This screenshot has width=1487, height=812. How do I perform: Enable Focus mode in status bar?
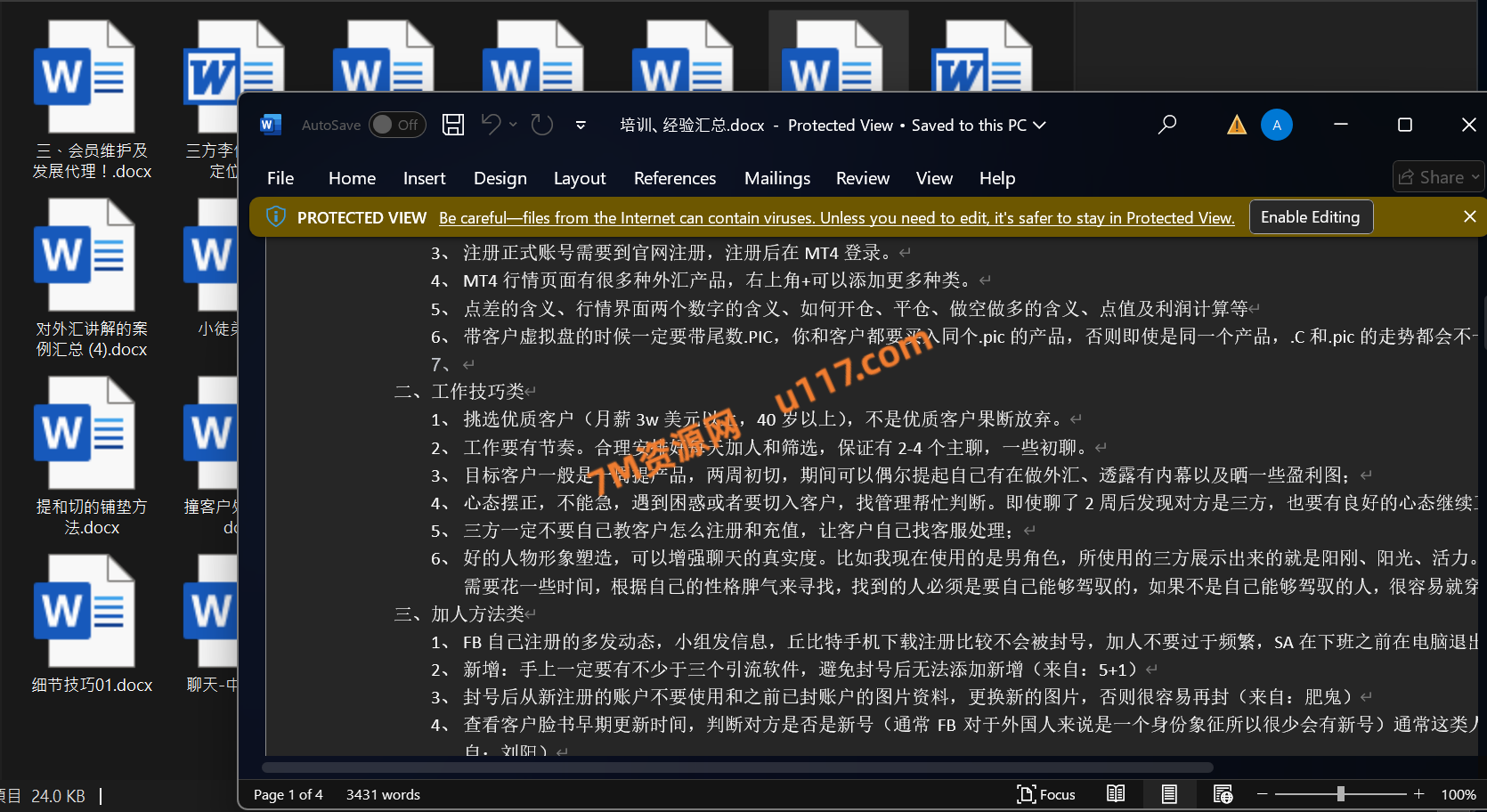(1046, 794)
